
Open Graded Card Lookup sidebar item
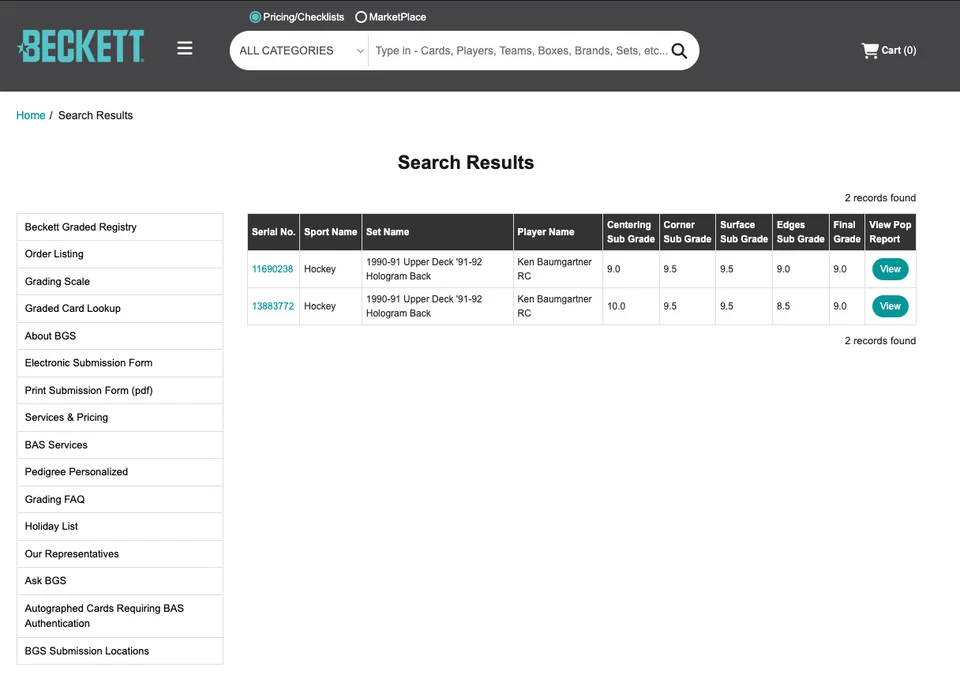pyautogui.click(x=73, y=308)
